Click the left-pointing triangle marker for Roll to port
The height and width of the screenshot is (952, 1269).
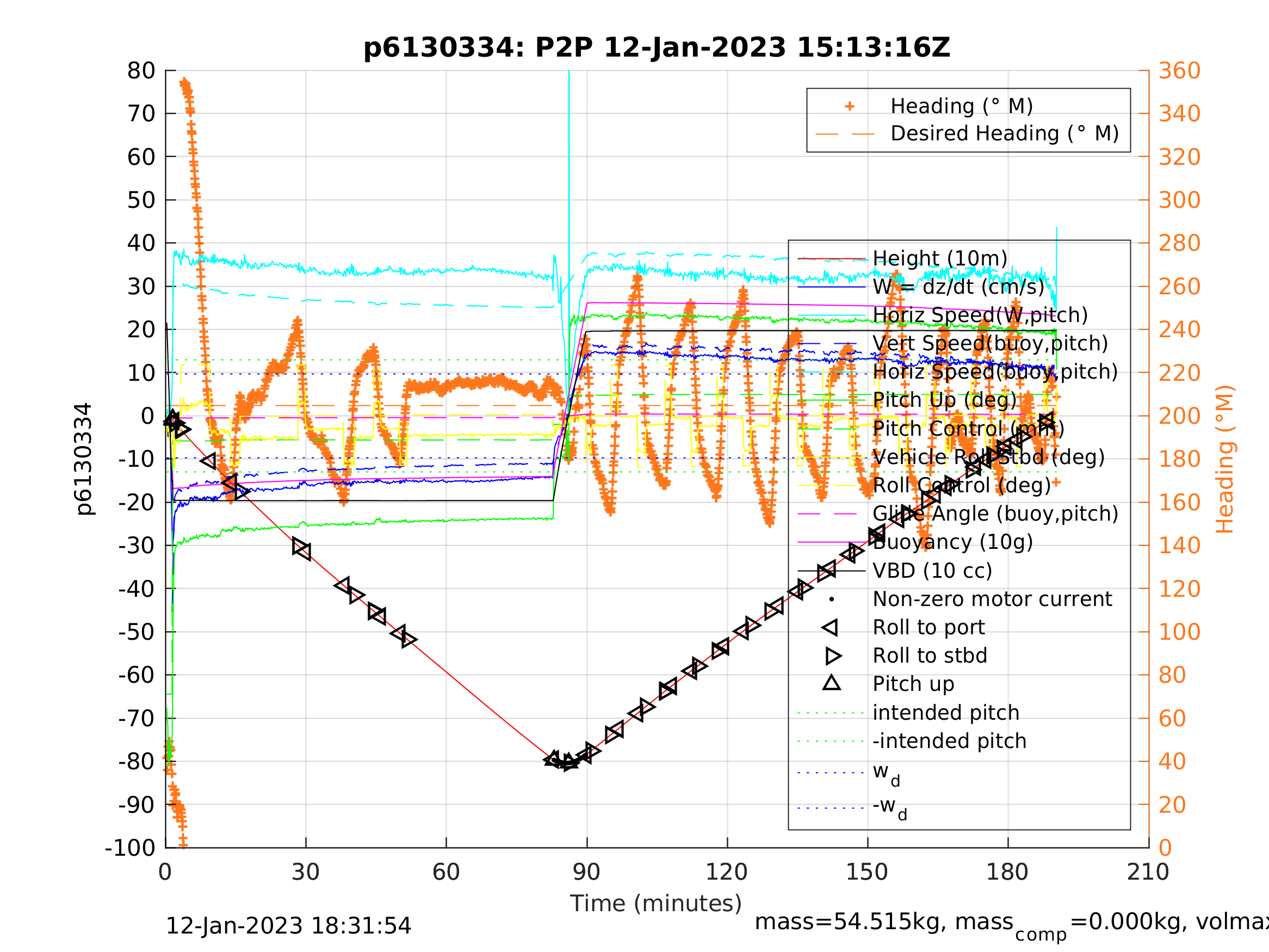coord(830,628)
